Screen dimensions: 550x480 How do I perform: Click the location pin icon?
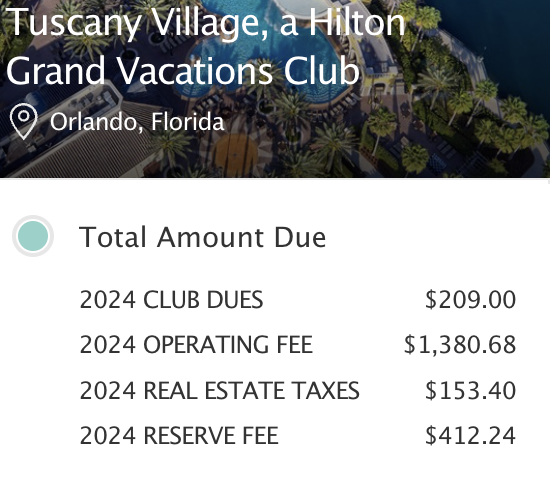coord(24,122)
